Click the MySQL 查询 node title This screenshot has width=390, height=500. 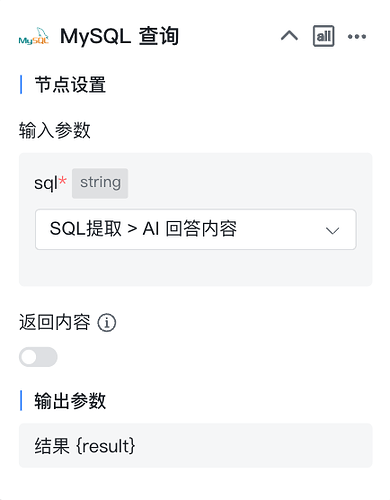click(x=119, y=36)
